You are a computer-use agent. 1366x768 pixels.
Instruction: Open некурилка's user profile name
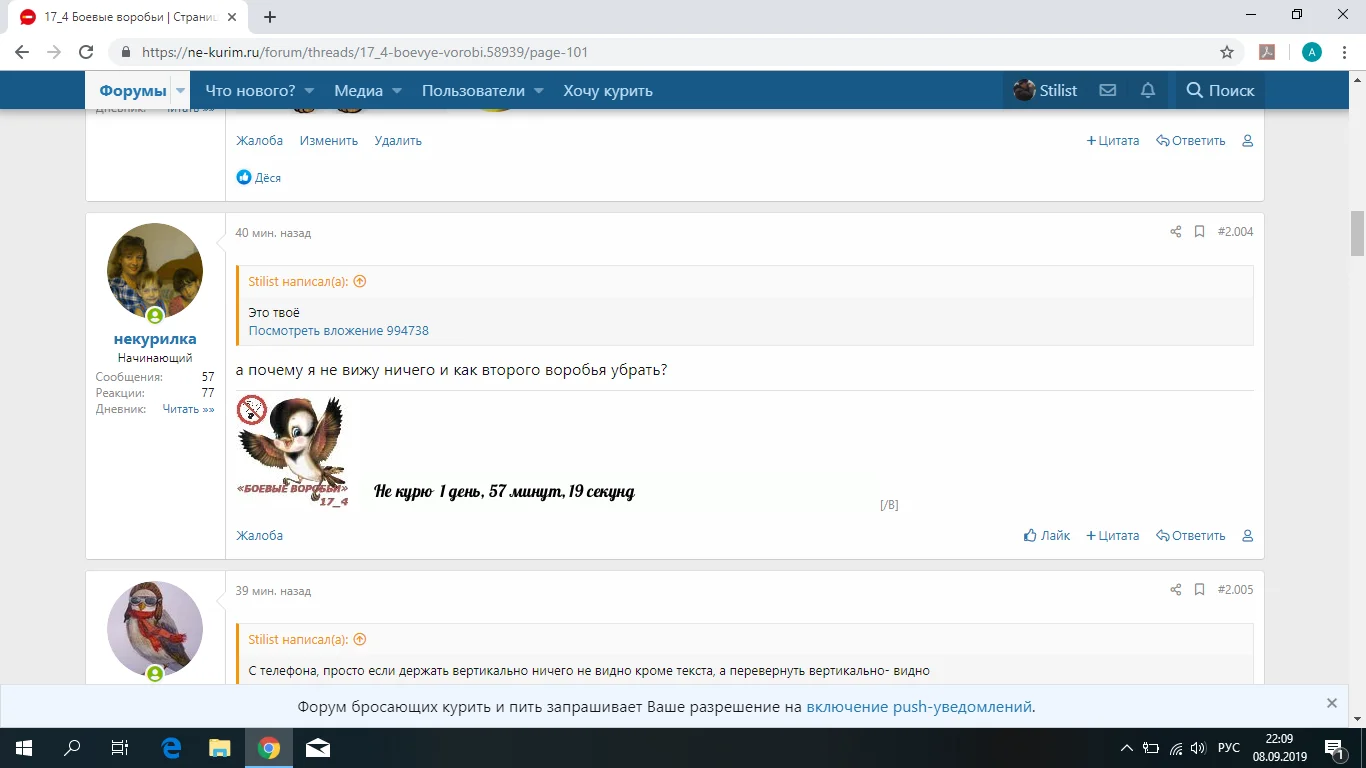[x=155, y=339]
